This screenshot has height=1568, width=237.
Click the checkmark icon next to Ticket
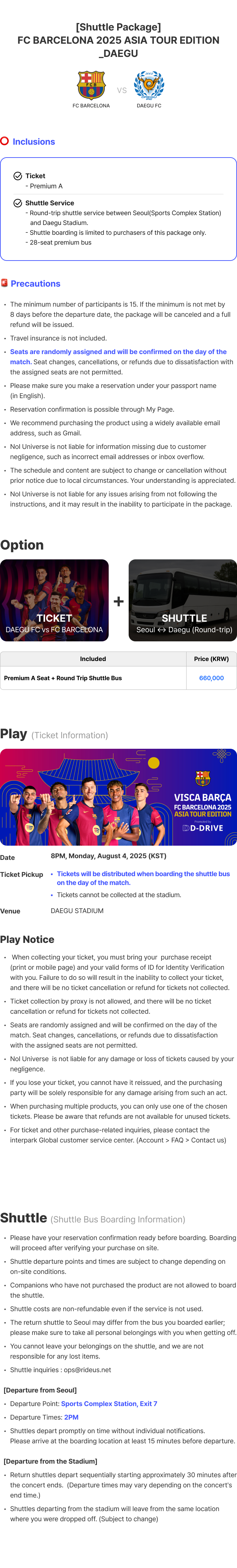[x=18, y=176]
